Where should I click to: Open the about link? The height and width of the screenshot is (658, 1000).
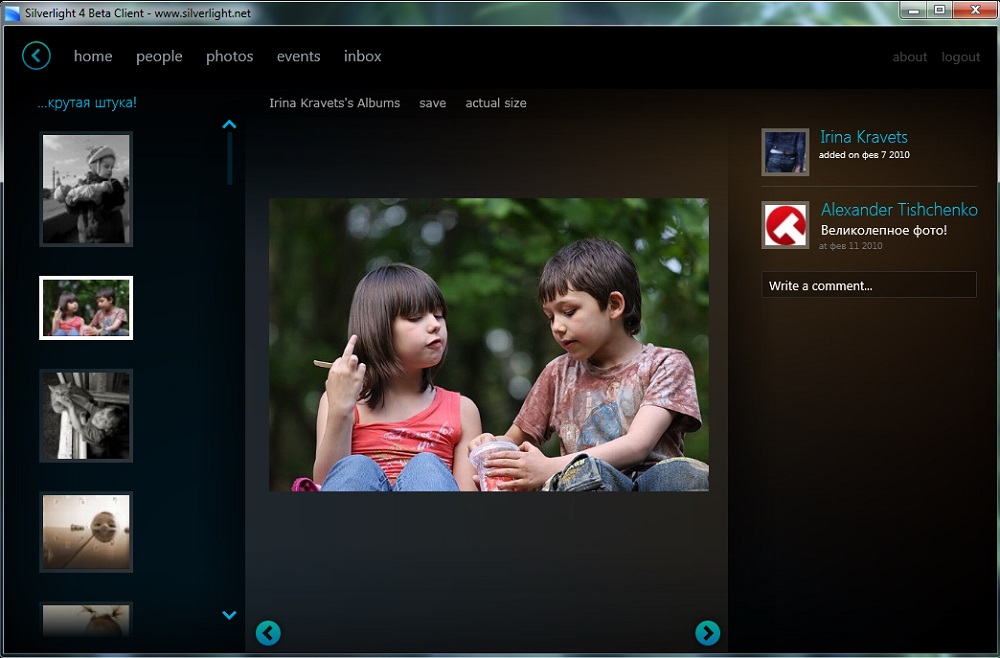pyautogui.click(x=909, y=57)
